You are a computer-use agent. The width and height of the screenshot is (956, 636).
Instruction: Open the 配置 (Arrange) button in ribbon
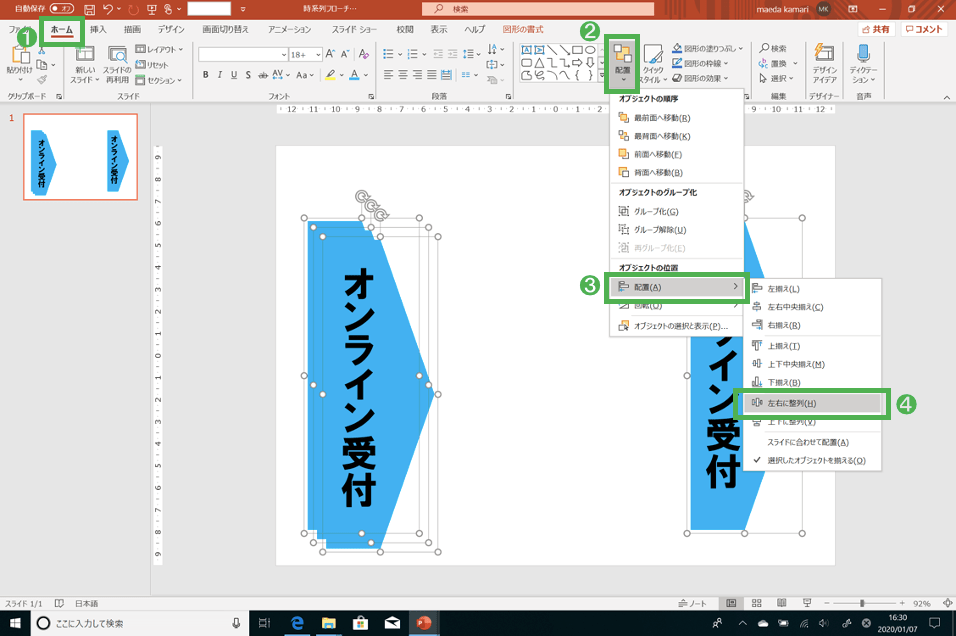pyautogui.click(x=622, y=63)
